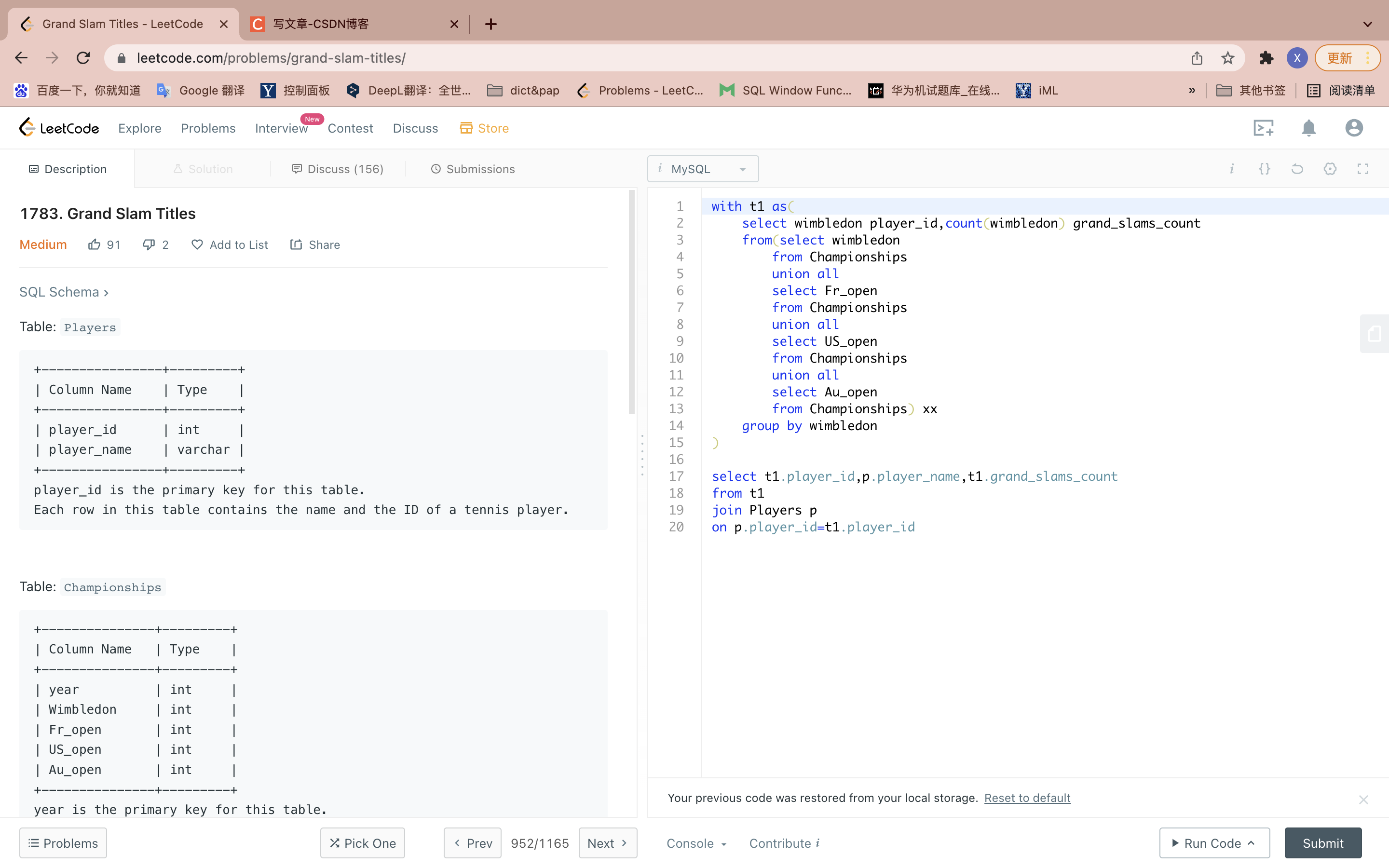
Task: Open the playground icon in header
Action: (x=1263, y=128)
